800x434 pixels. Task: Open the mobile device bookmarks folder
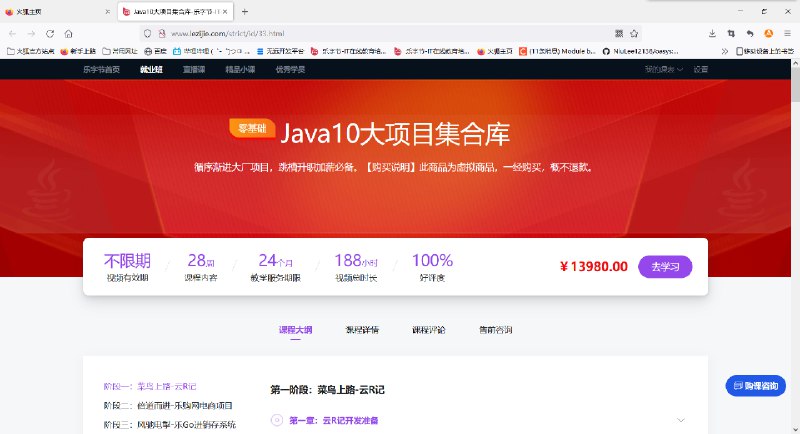[765, 51]
